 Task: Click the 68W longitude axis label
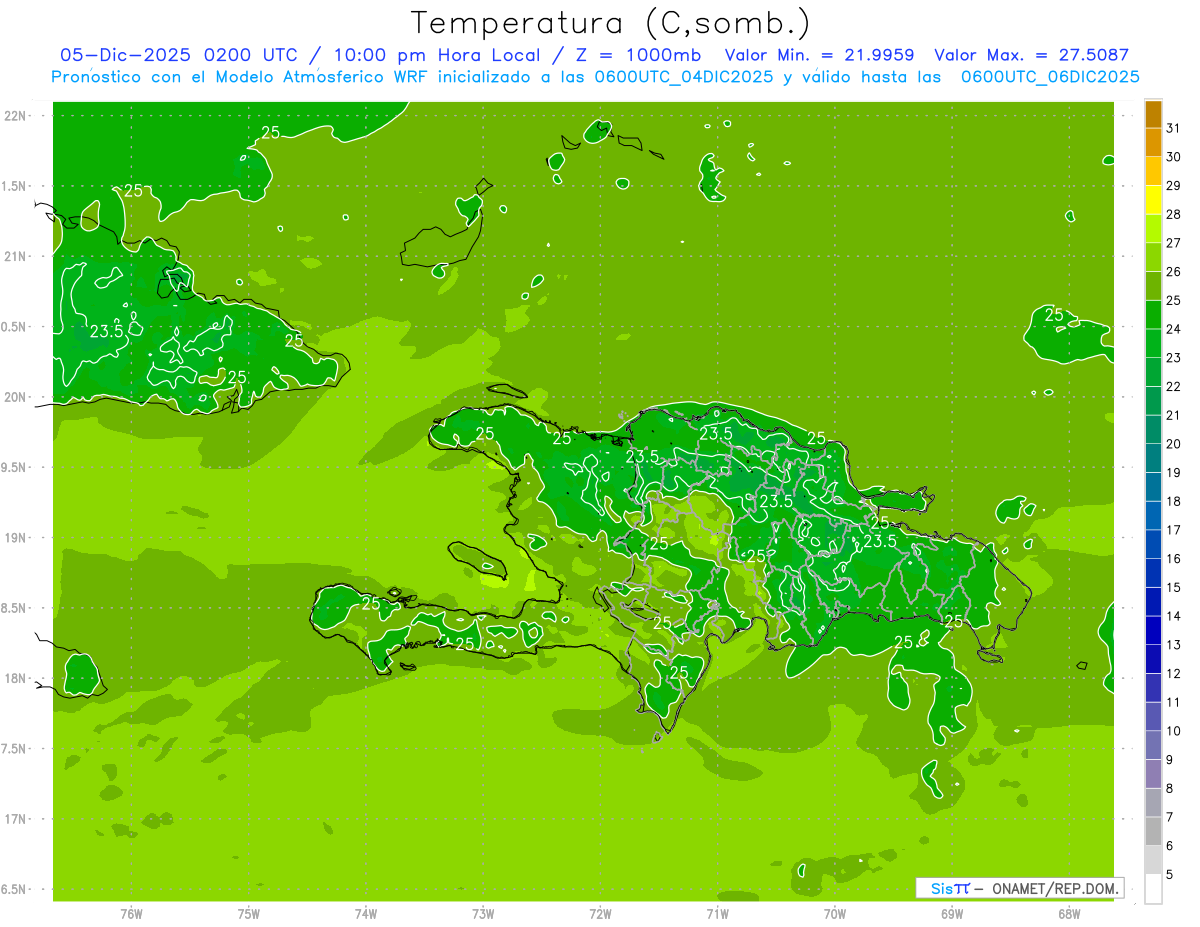[x=1069, y=913]
